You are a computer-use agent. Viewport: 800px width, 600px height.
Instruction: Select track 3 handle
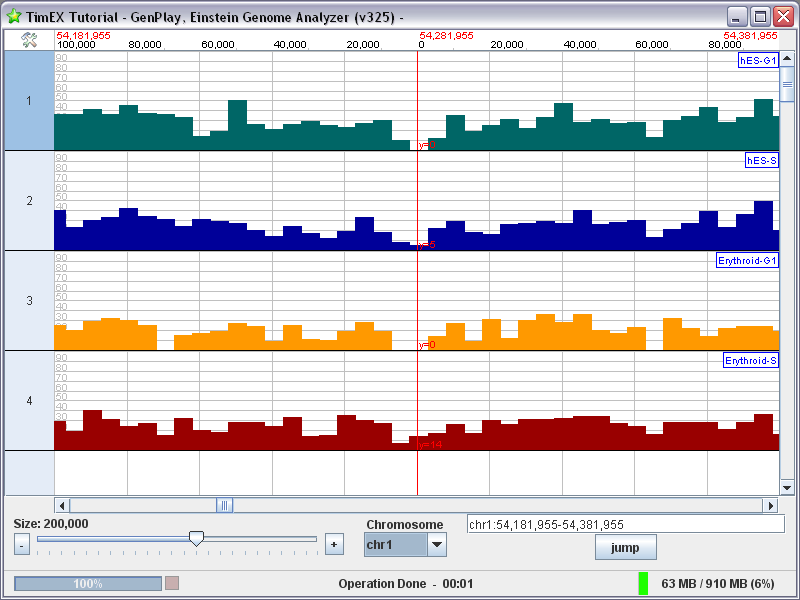pos(29,301)
